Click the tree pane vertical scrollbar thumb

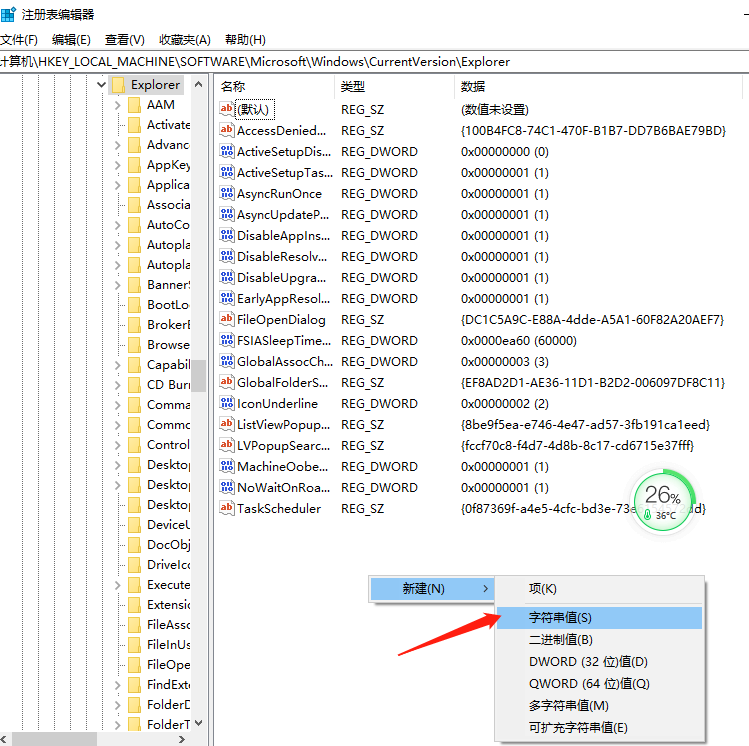coord(199,375)
